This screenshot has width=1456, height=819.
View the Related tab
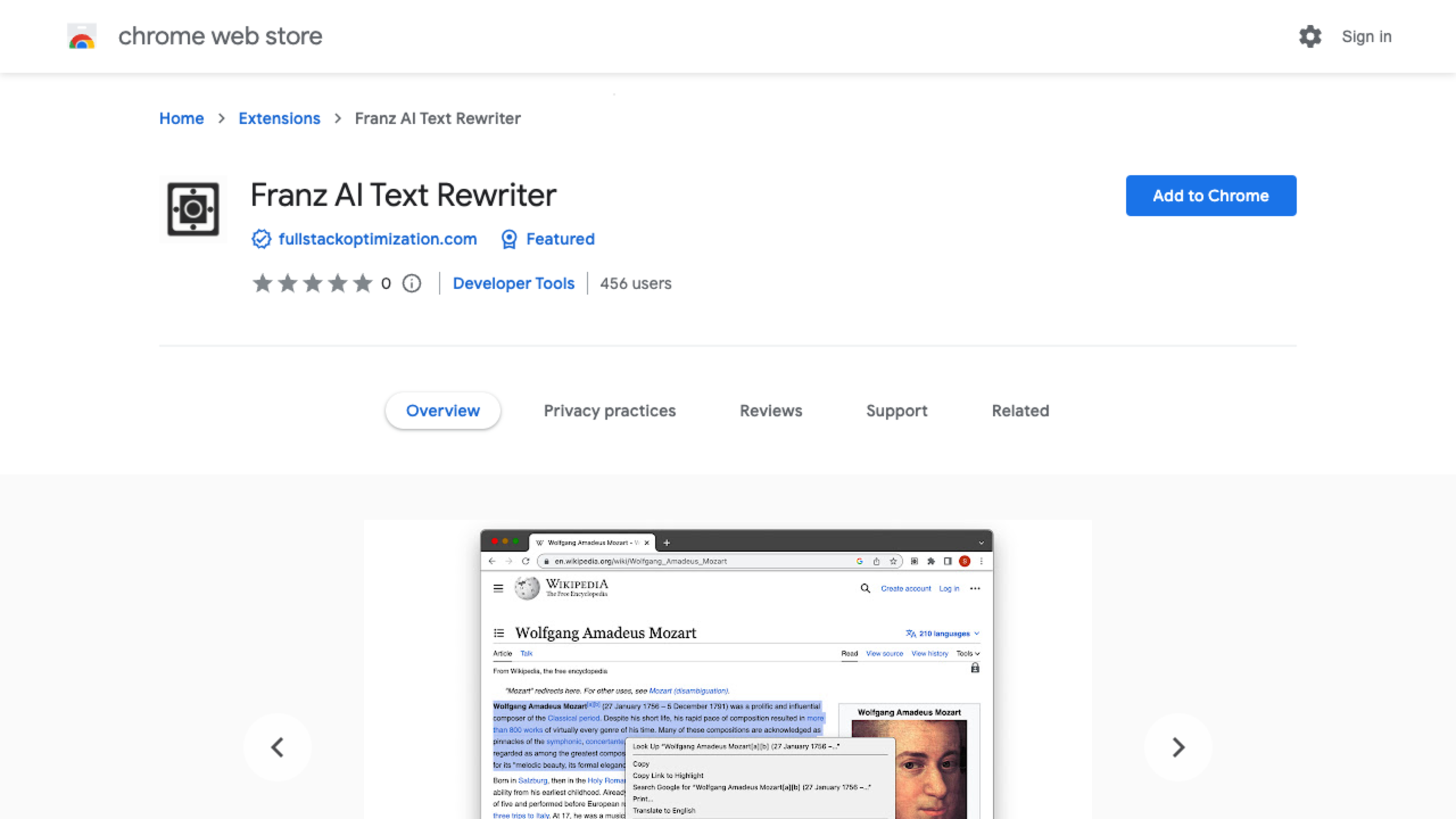coord(1020,411)
